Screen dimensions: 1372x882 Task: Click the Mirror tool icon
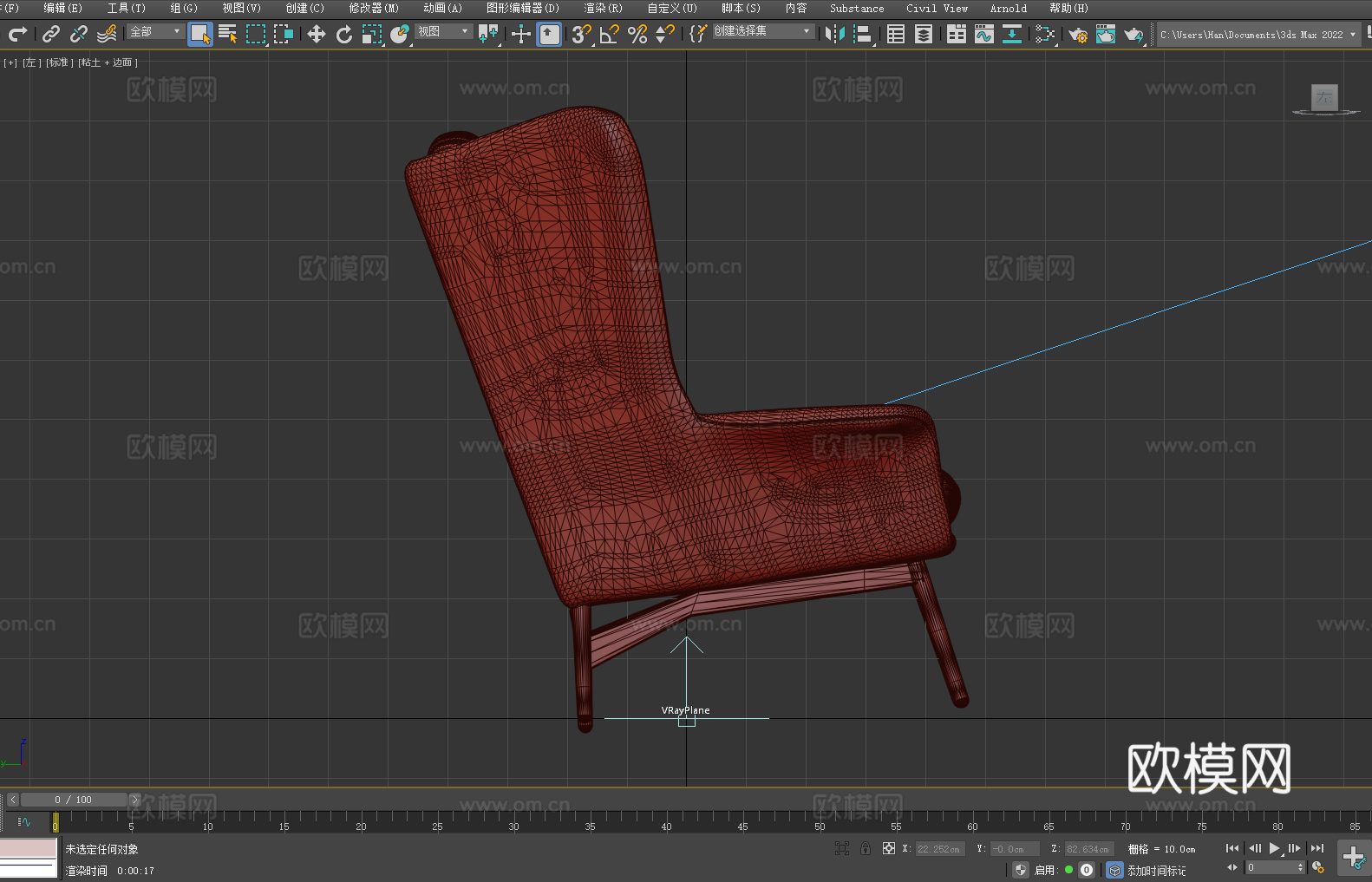point(835,34)
